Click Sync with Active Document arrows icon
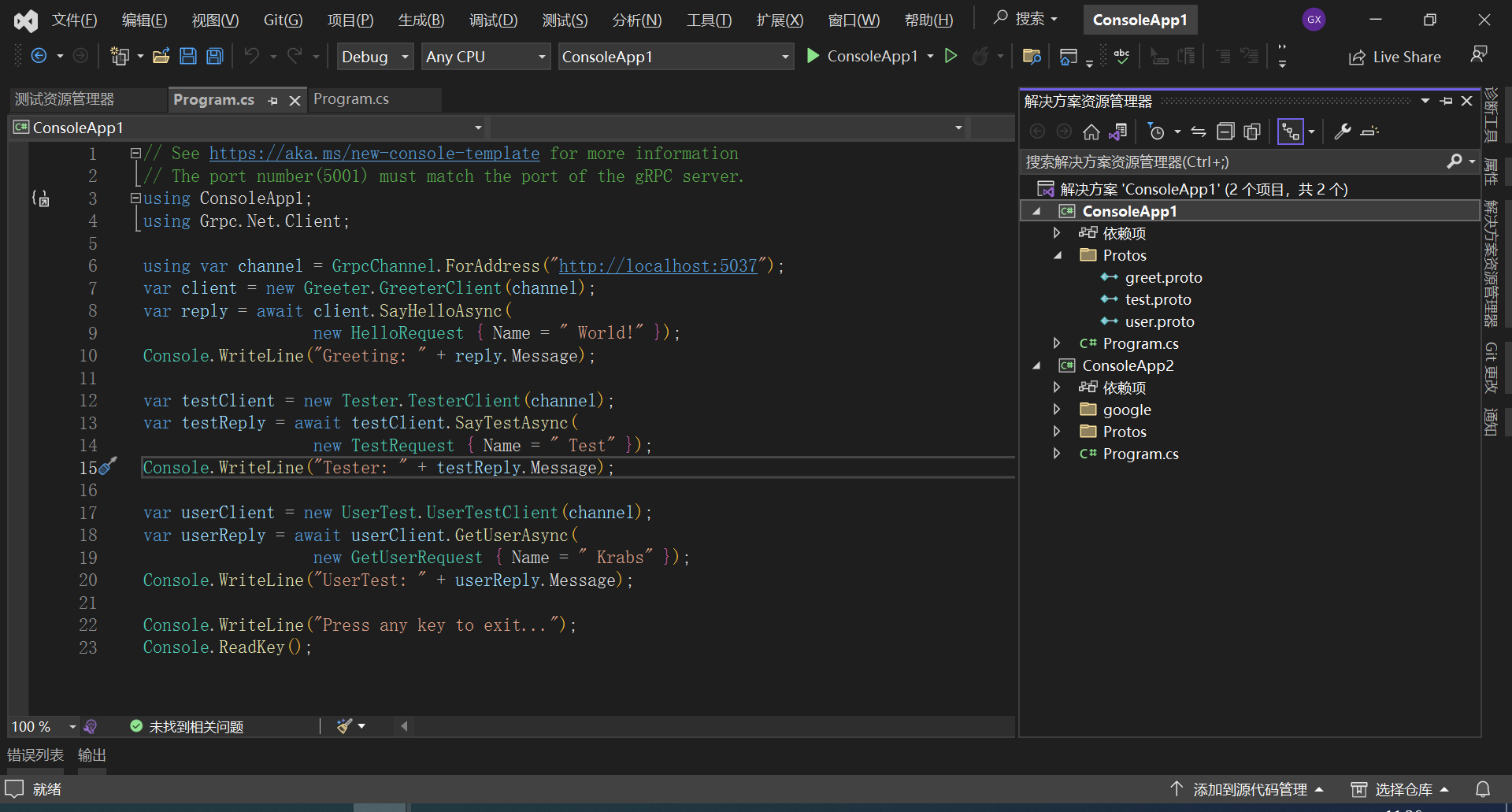 click(x=1199, y=132)
